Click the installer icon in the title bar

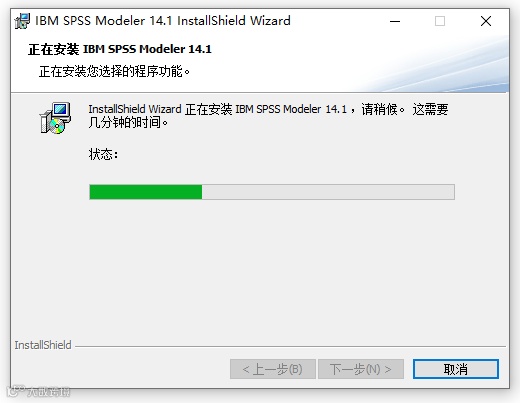tap(22, 21)
